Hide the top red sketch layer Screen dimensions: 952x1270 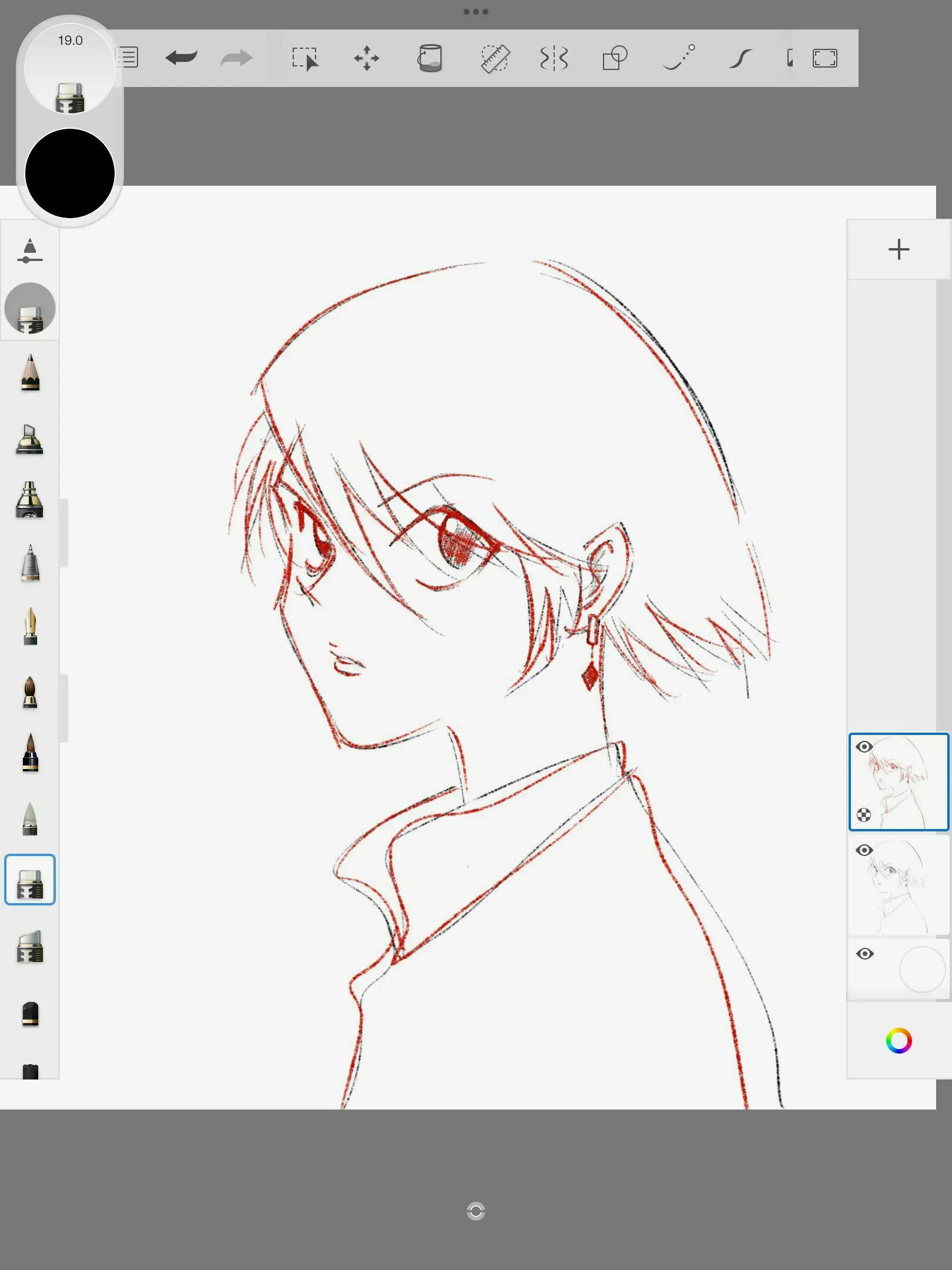[x=864, y=747]
